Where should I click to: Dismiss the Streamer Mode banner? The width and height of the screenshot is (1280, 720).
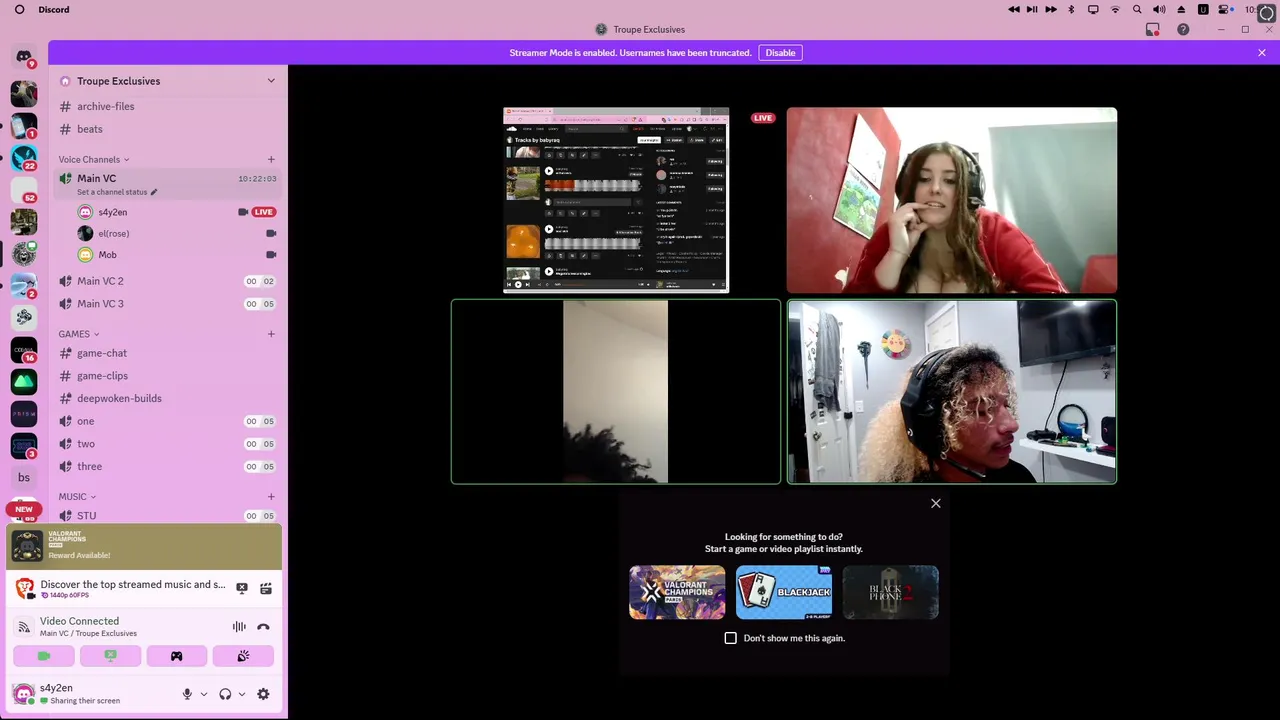[1262, 53]
